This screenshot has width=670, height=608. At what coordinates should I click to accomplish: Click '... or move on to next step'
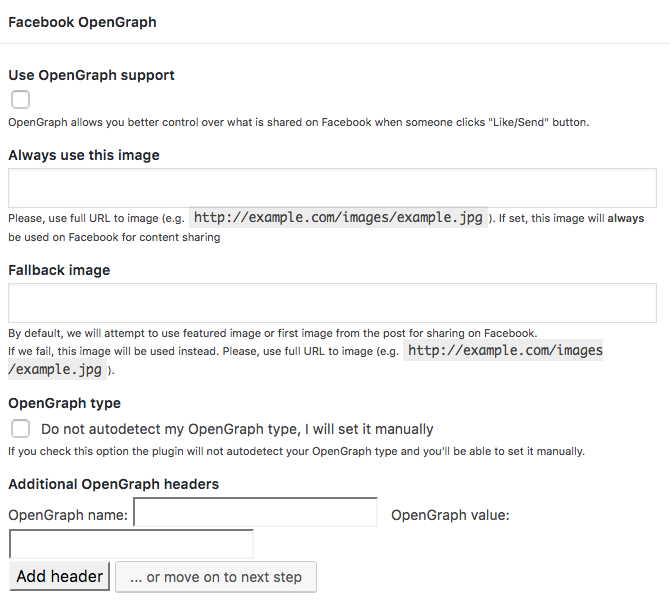click(x=216, y=577)
